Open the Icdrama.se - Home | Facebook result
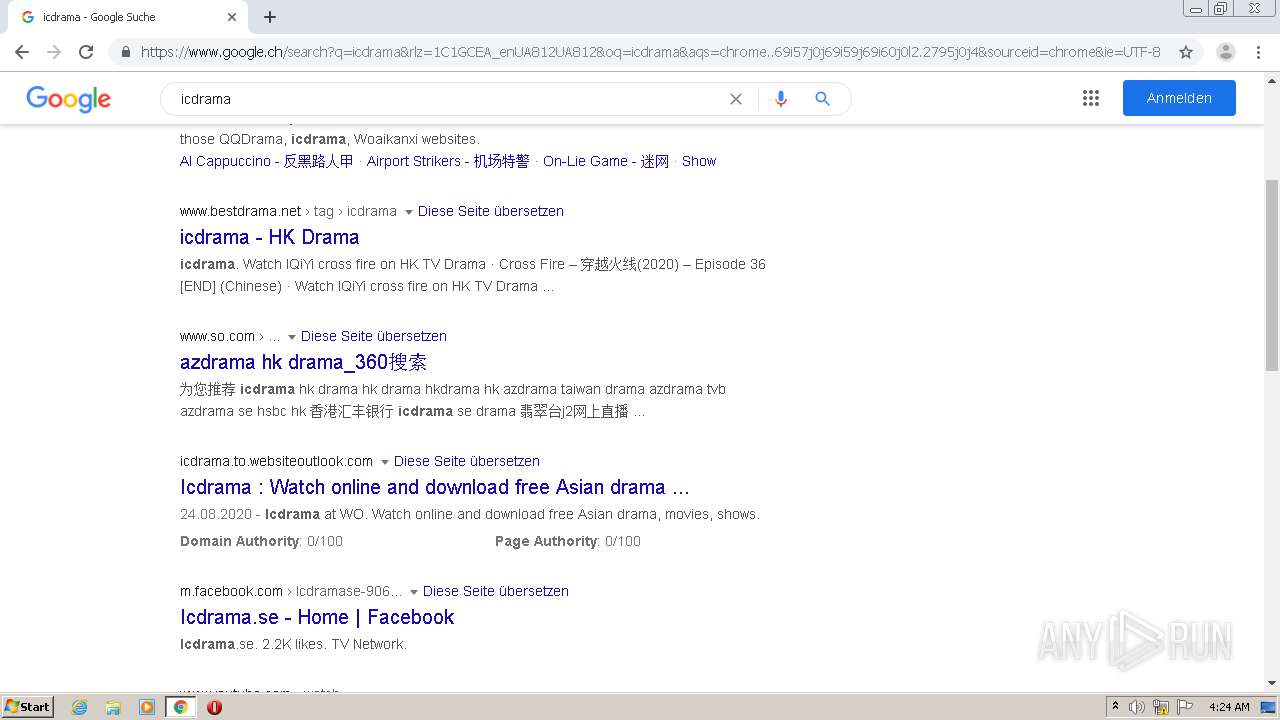This screenshot has width=1280, height=720. [317, 617]
